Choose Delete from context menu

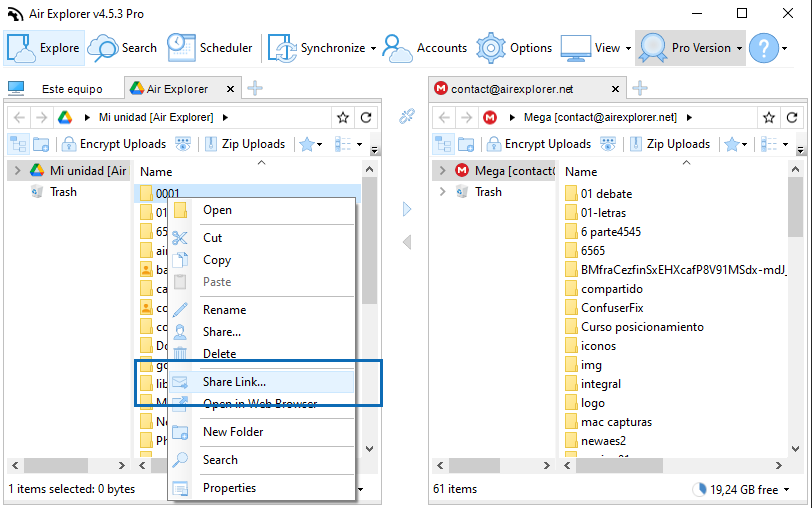coord(262,354)
